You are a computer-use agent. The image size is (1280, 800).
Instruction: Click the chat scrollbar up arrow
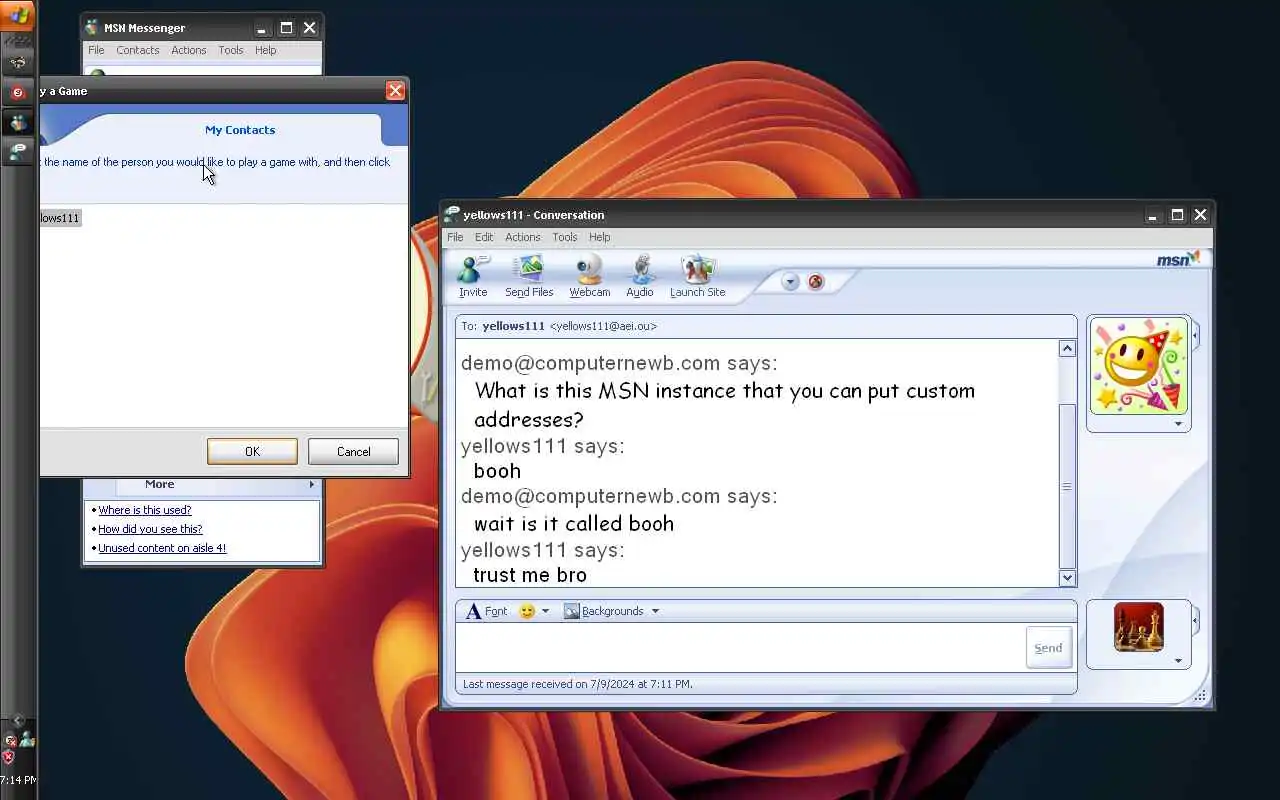click(x=1067, y=348)
